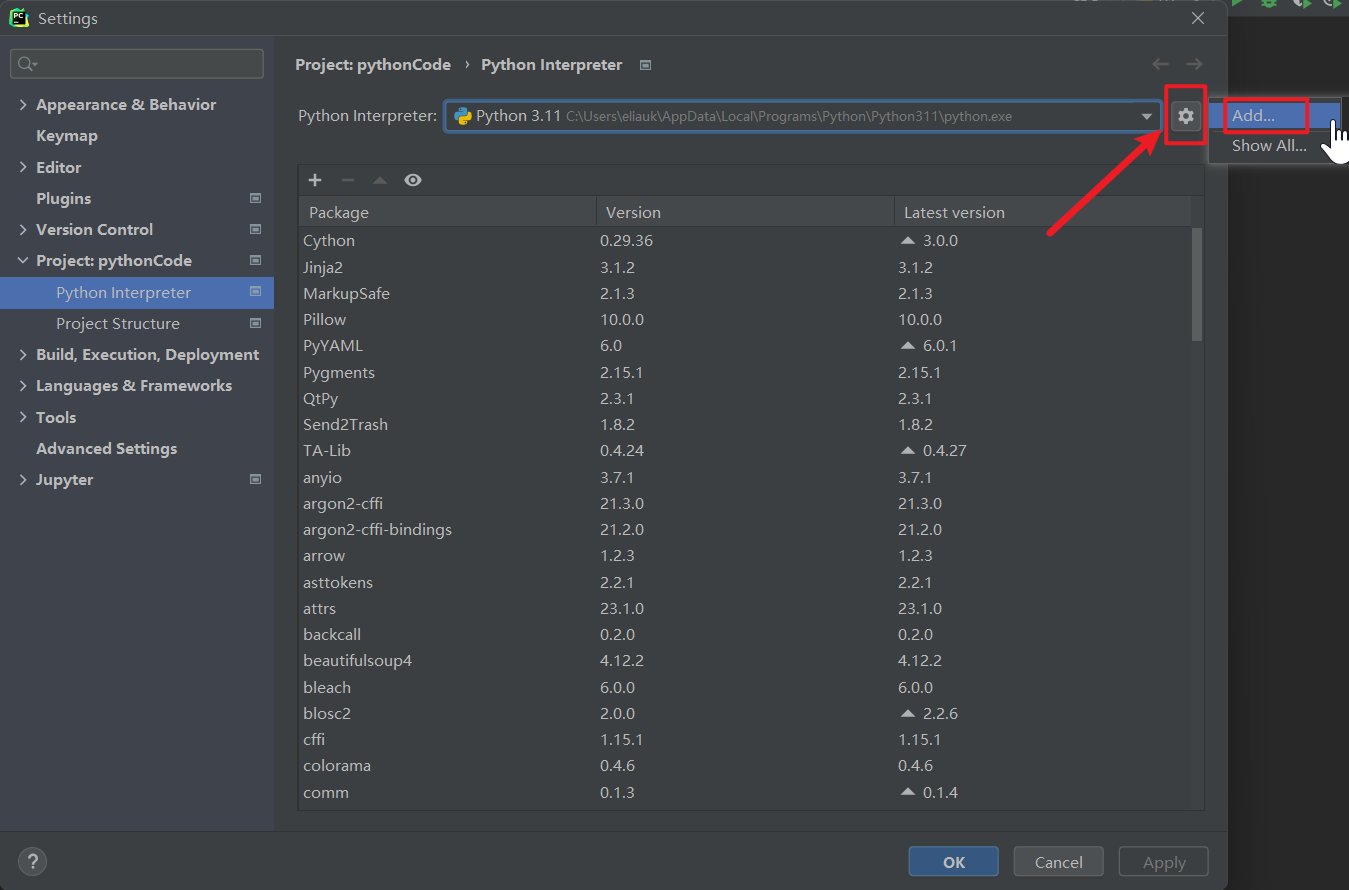The image size is (1349, 890).
Task: Select the bleach package row
Action: [x=745, y=687]
